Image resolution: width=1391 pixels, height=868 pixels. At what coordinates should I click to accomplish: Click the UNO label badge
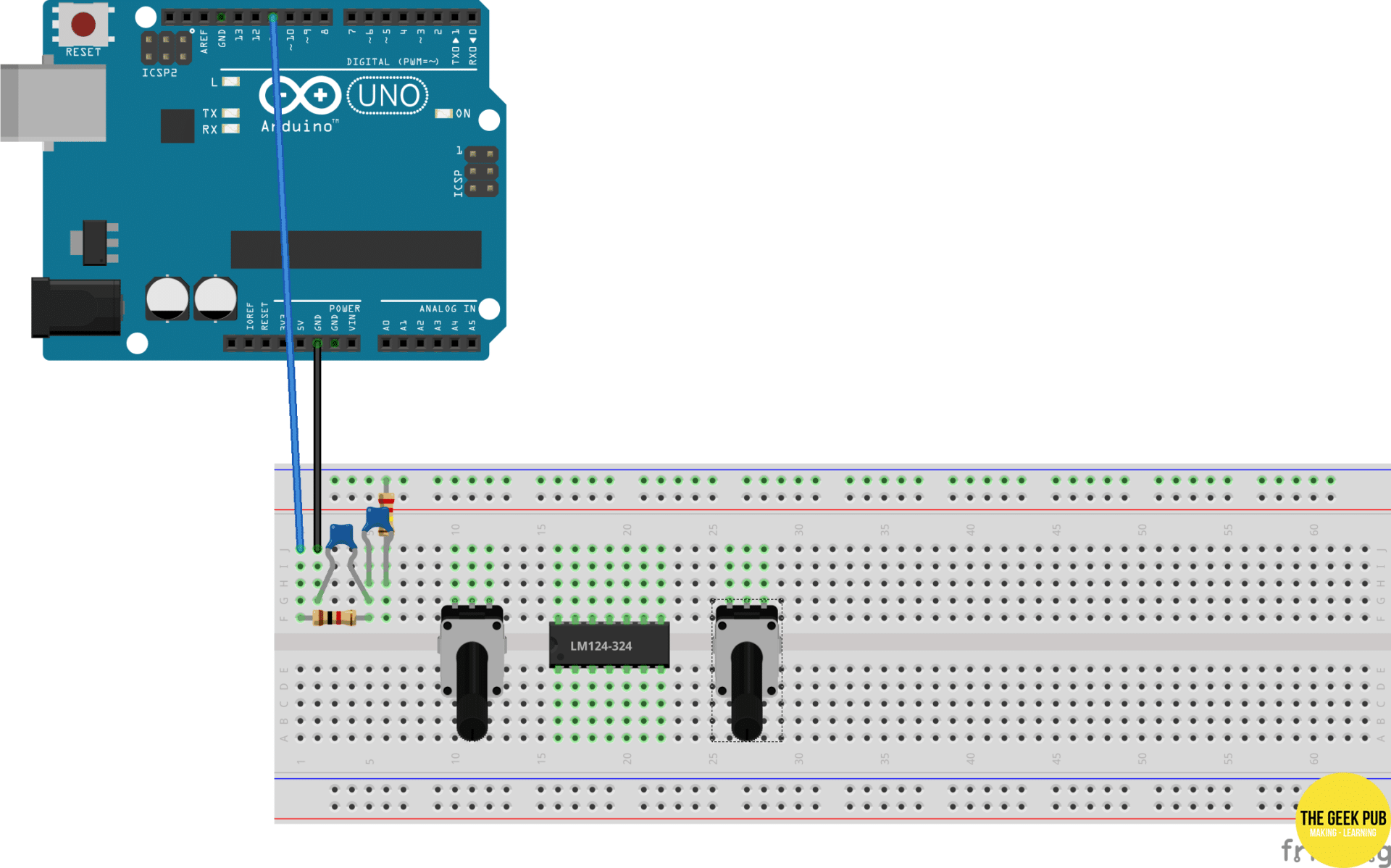388,95
